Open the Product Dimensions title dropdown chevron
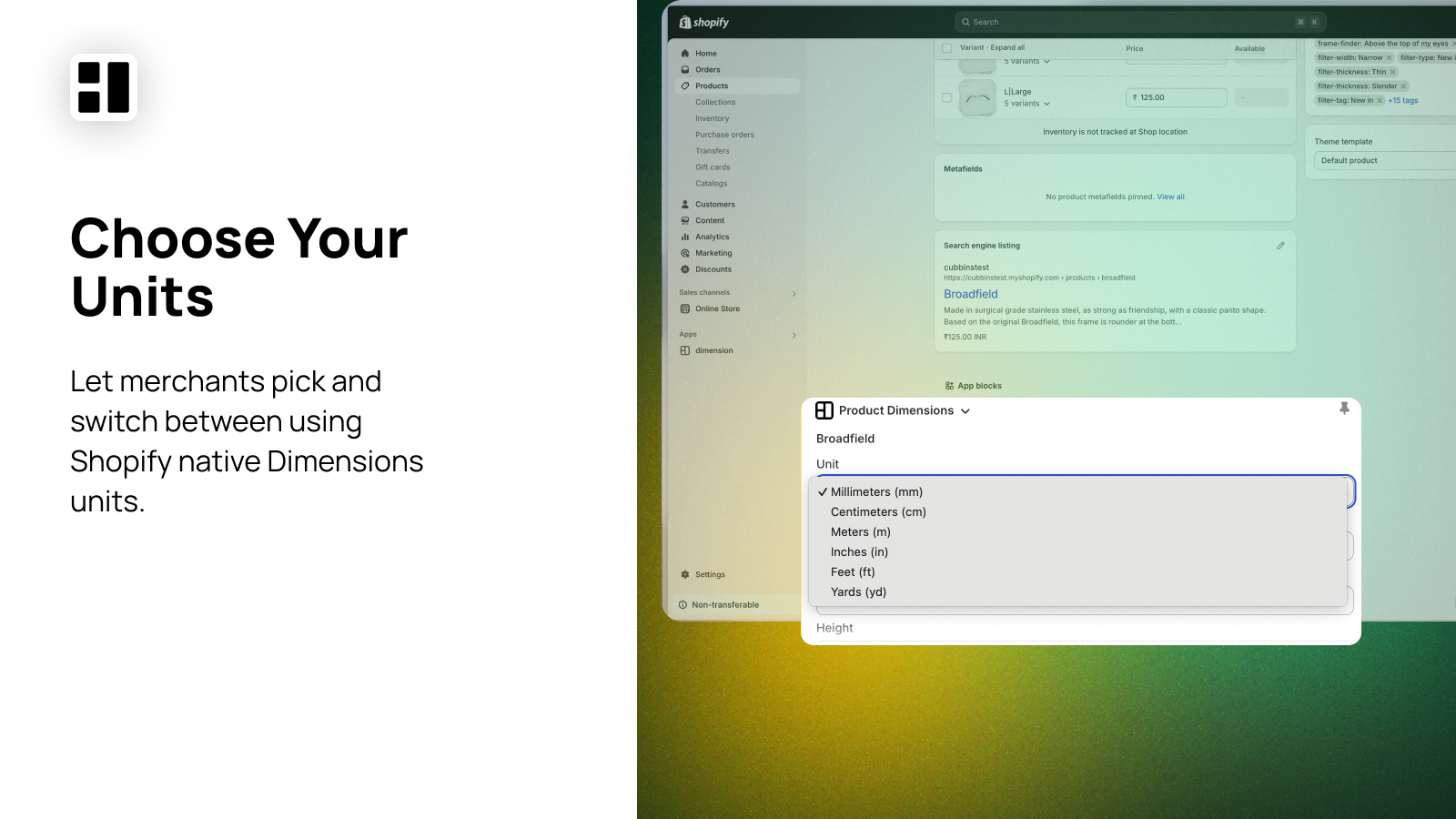 coord(966,411)
